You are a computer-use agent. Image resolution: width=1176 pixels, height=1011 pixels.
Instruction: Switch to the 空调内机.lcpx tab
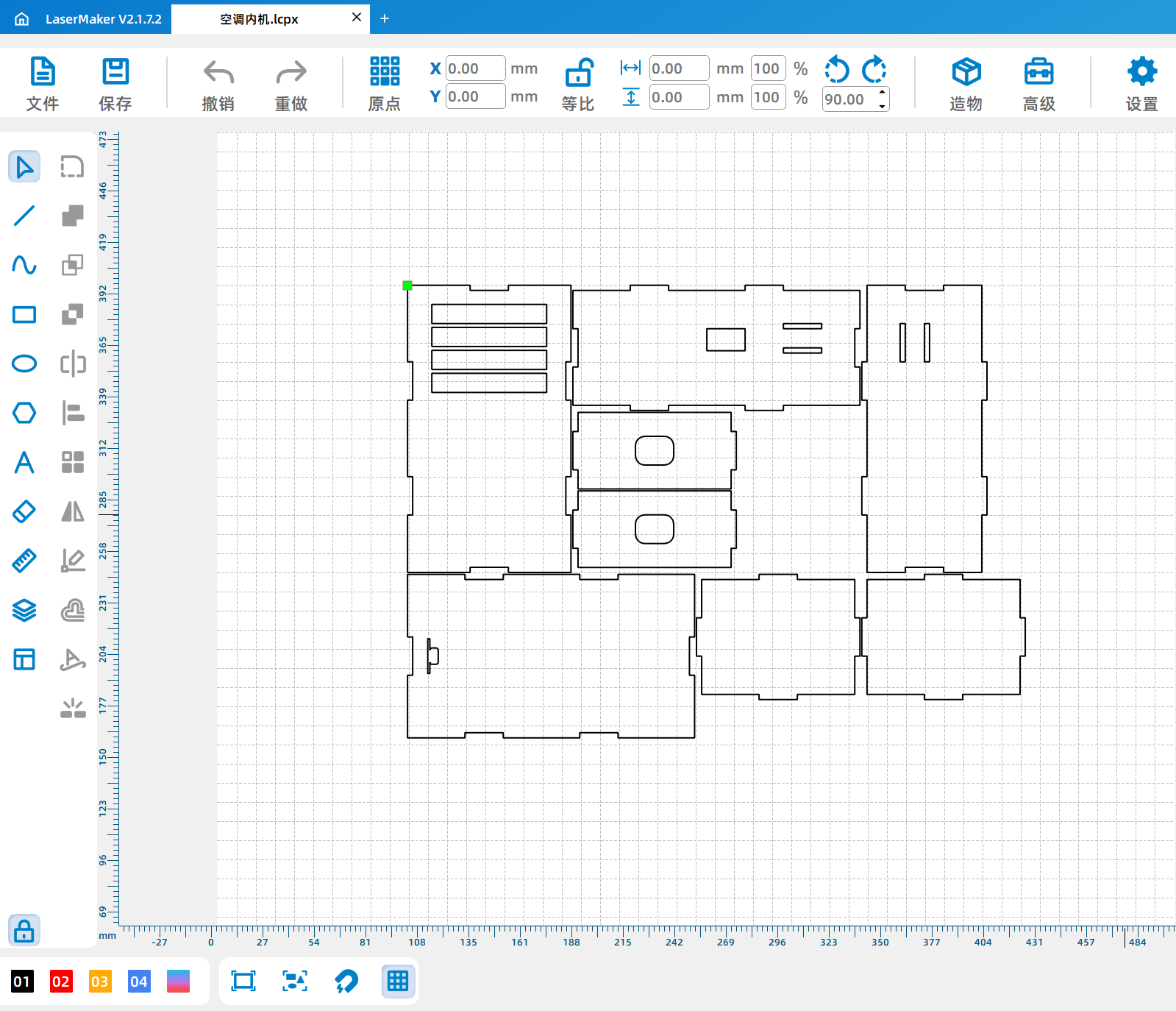coord(259,19)
